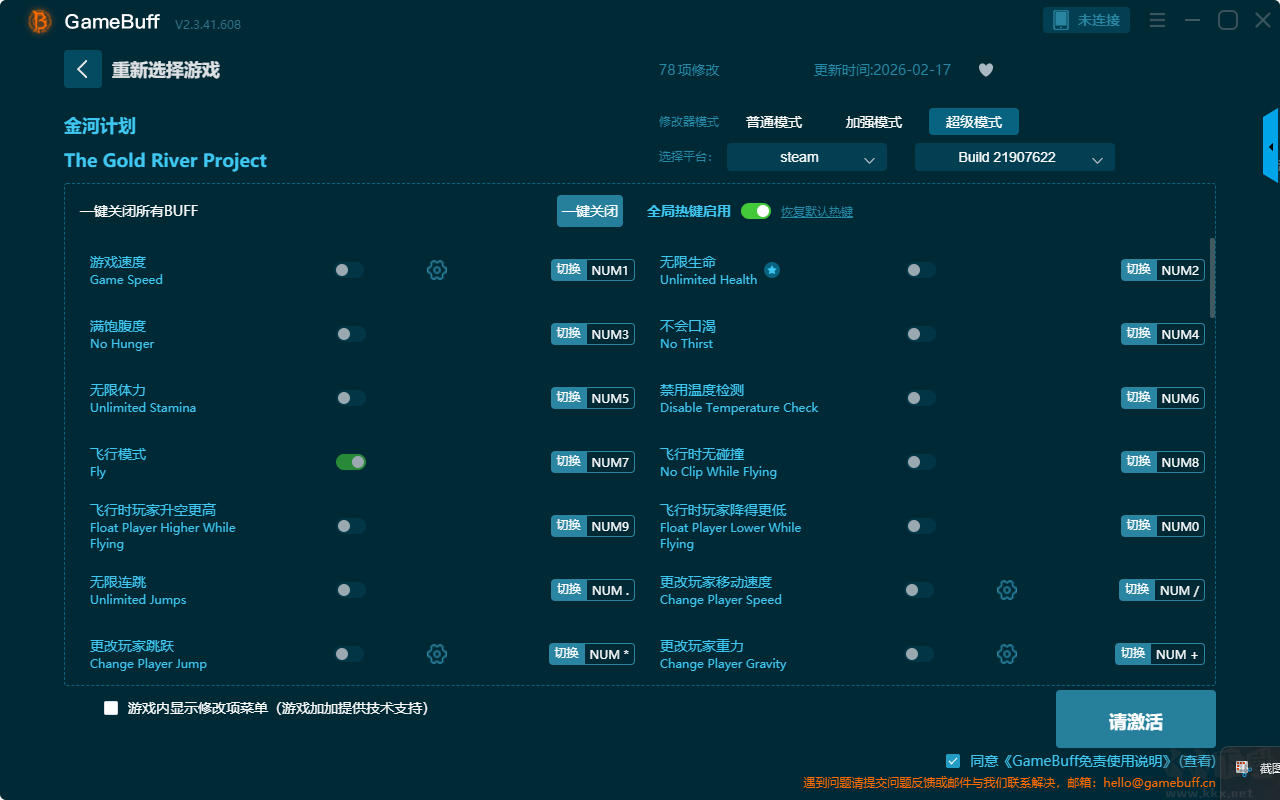Image resolution: width=1280 pixels, height=800 pixels.
Task: Switch on Unlimited Stamina
Action: click(x=350, y=398)
